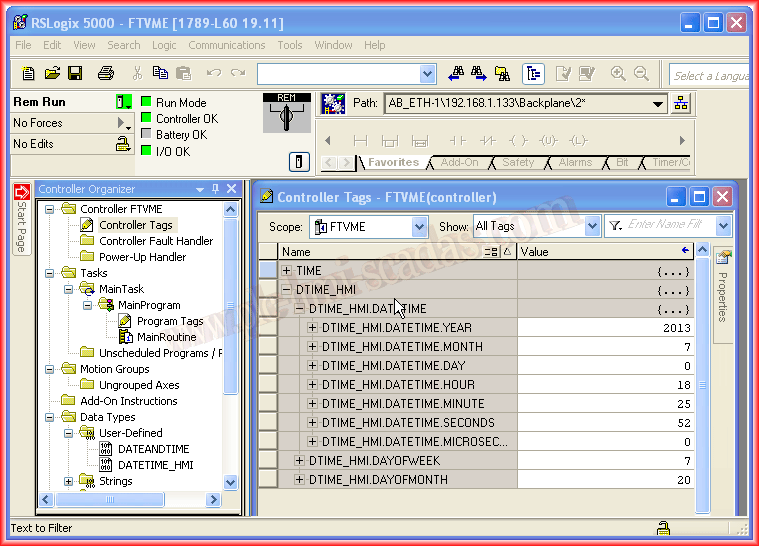Screen dimensions: 759x546
Task: Expand the DTIME_HMI.DAYOFWEEK tag
Action: pyautogui.click(x=300, y=461)
